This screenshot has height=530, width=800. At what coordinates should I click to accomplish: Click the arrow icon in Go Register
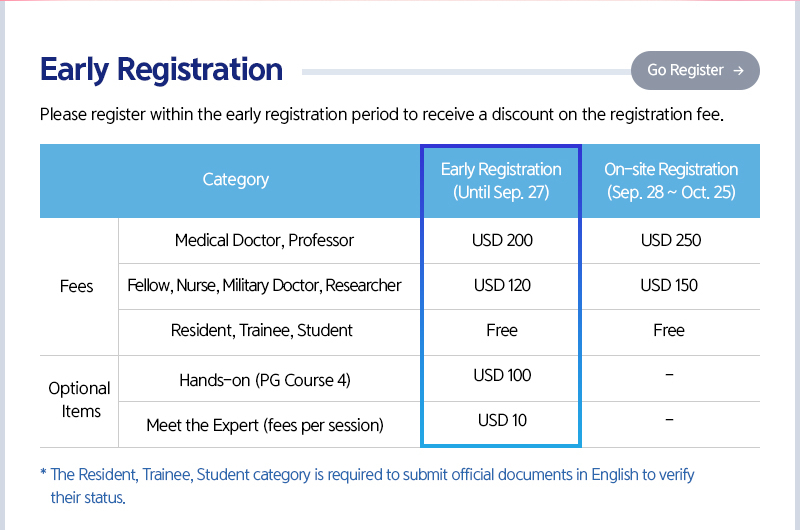738,71
